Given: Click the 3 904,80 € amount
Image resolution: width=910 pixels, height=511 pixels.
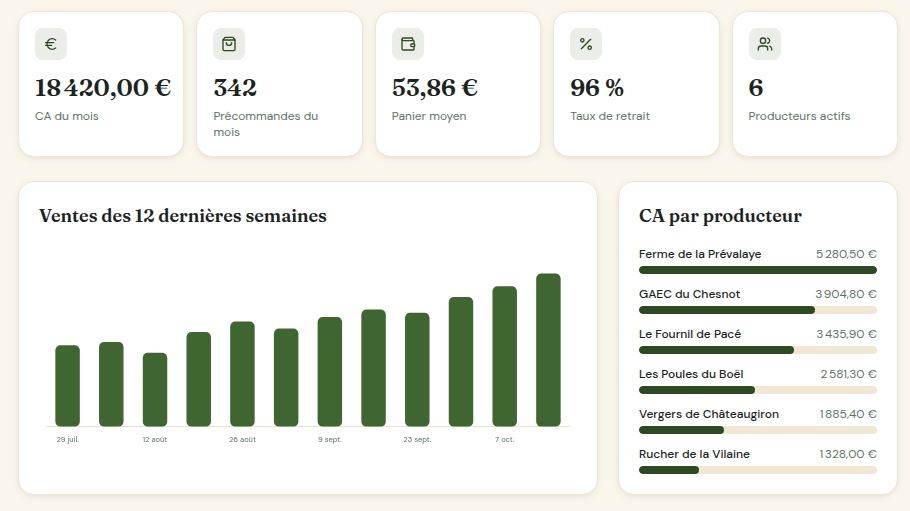Looking at the screenshot, I should [x=846, y=294].
